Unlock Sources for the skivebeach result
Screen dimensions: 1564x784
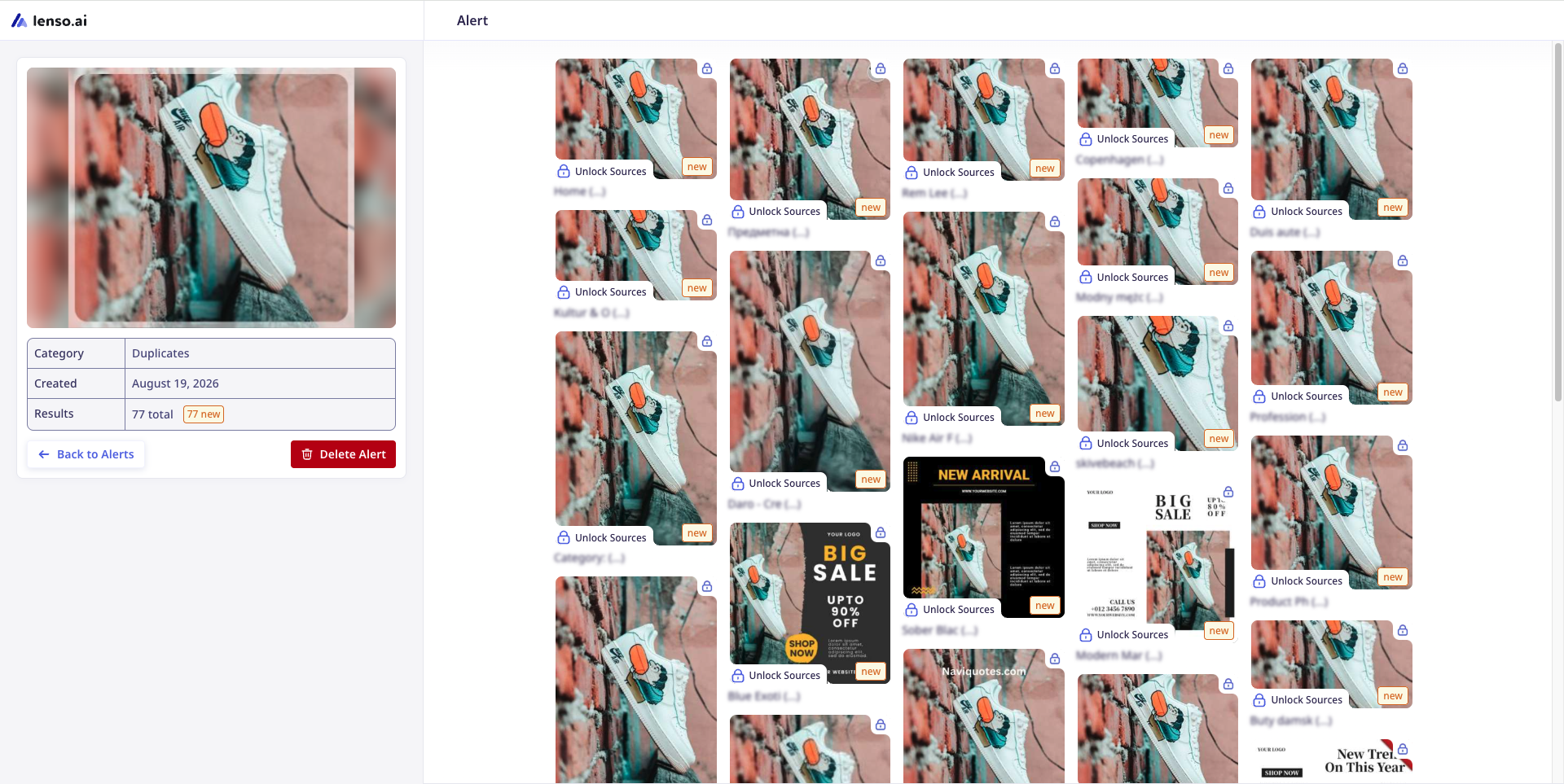tap(1124, 443)
